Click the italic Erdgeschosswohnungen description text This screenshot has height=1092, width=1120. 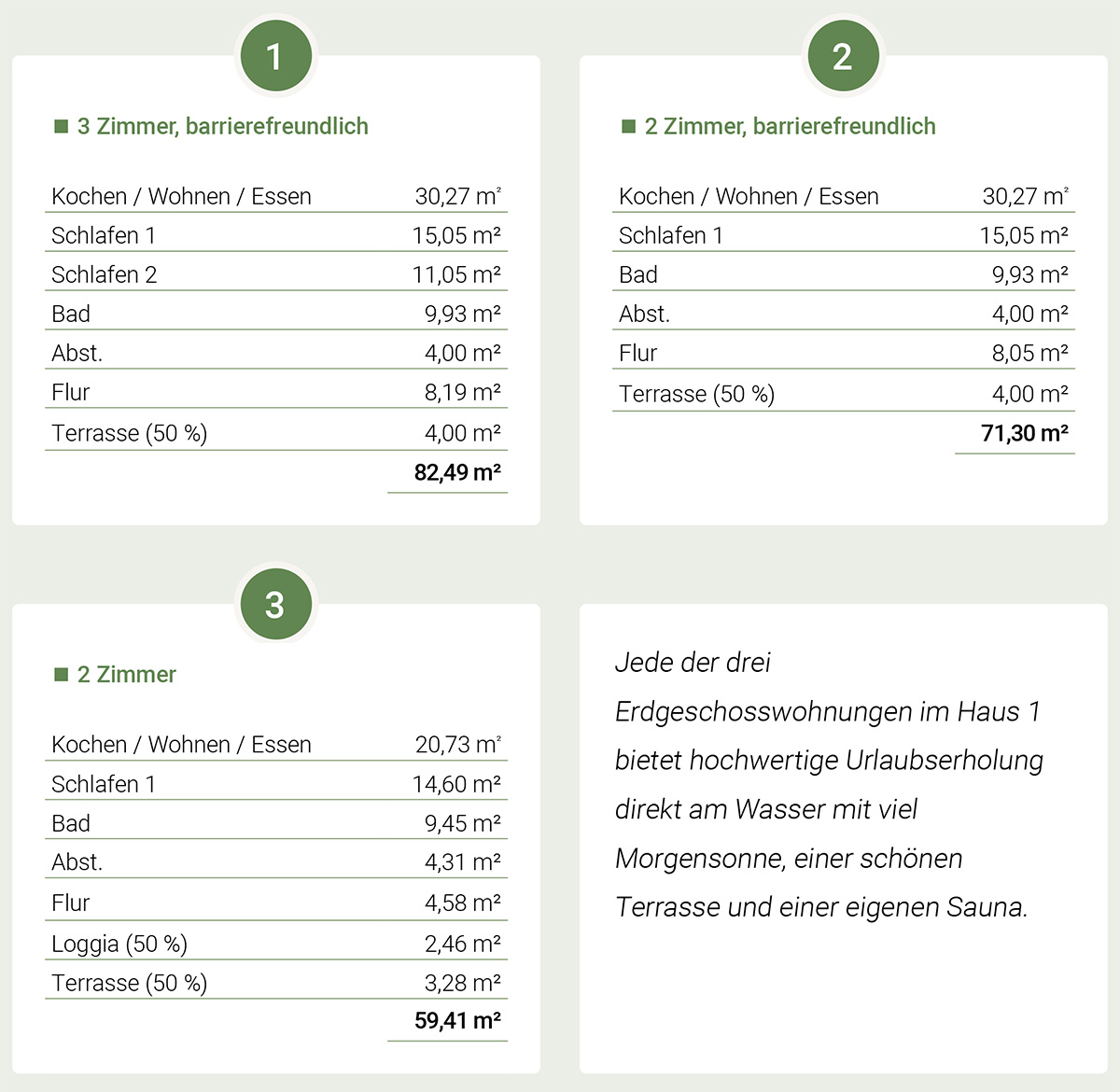tap(829, 784)
